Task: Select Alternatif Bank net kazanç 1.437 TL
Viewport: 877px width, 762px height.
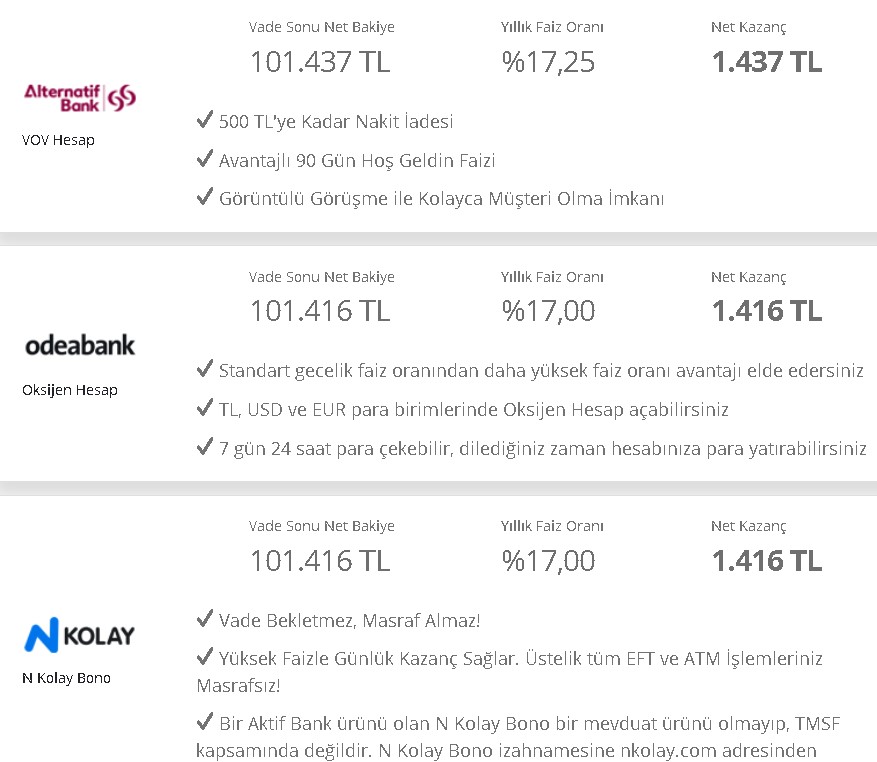Action: tap(767, 62)
